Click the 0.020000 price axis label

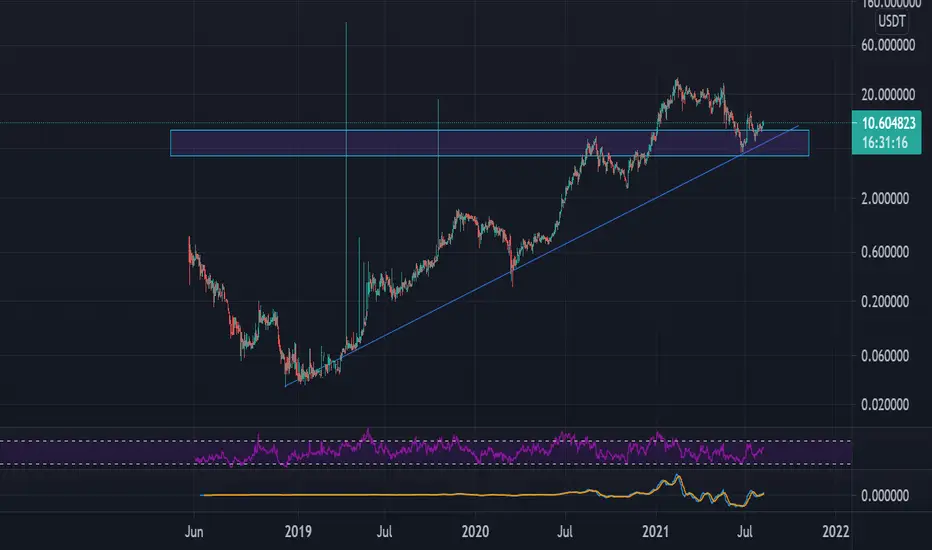(x=885, y=405)
